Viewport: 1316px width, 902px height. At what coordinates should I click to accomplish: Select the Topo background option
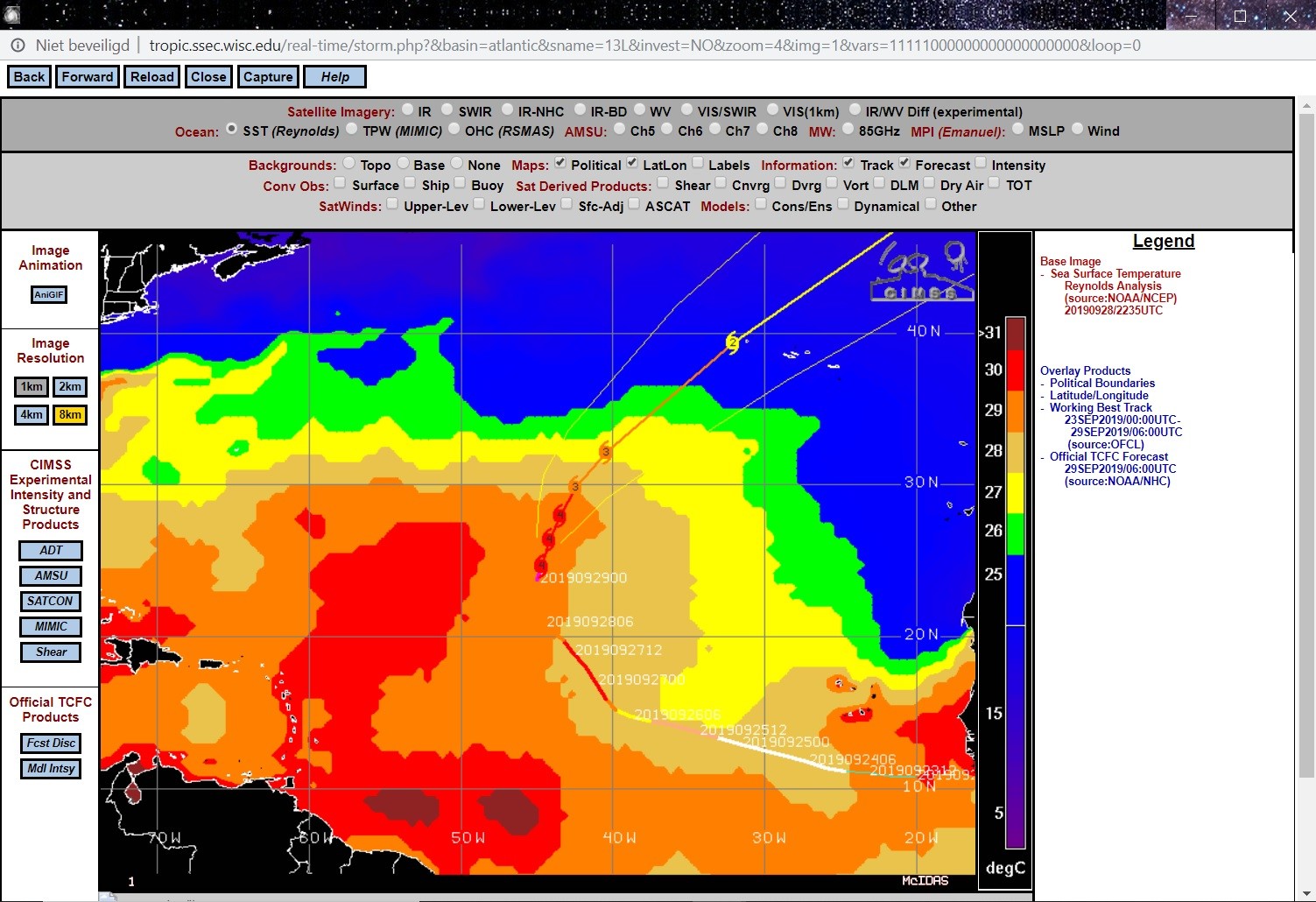349,163
